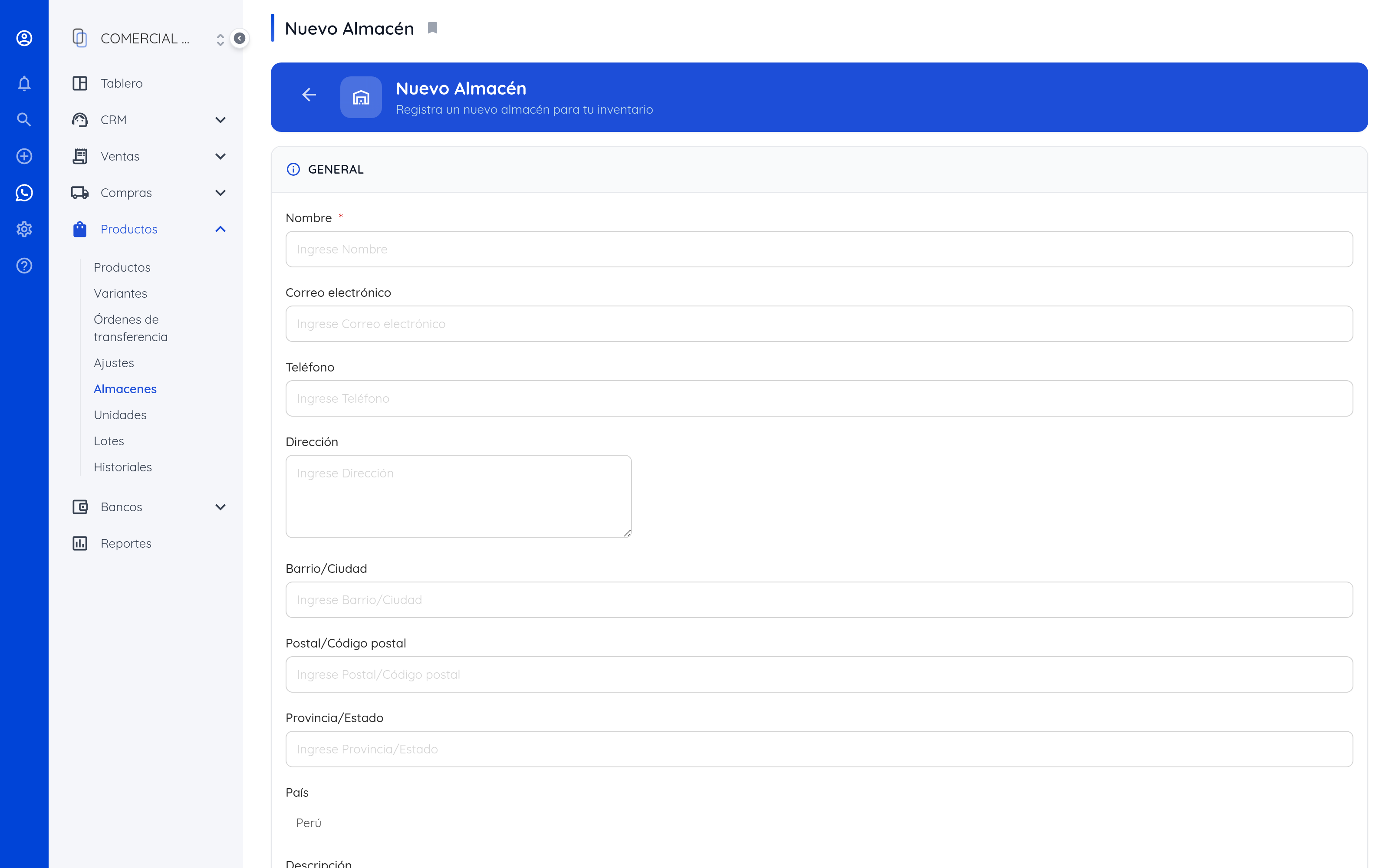1389x868 pixels.
Task: Expand the Bancos menu chevron
Action: tap(221, 507)
